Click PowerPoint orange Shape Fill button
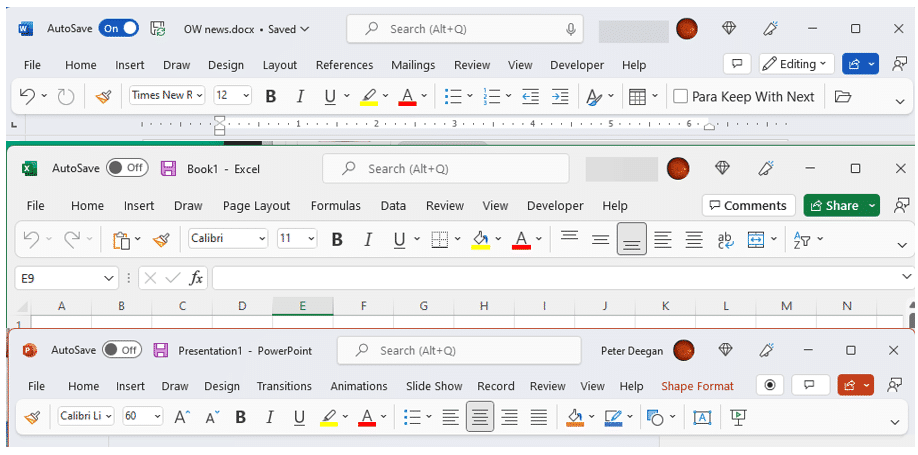Image resolution: width=918 pixels, height=455 pixels. tap(574, 417)
